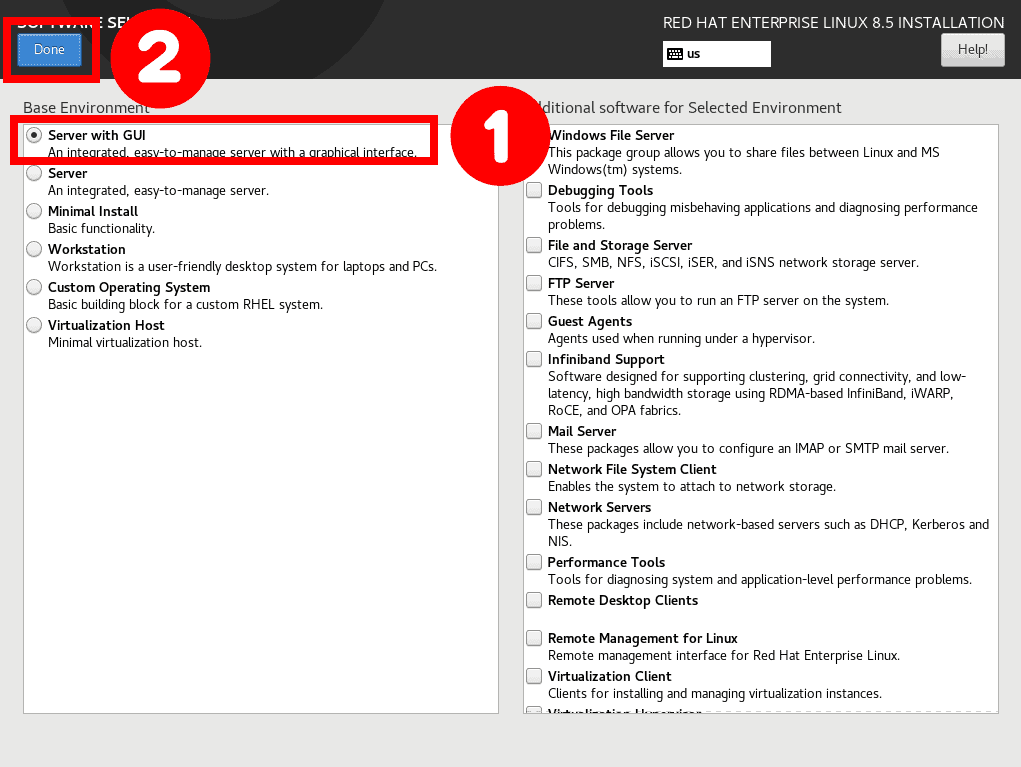Select the Virtualization Host radio button
This screenshot has width=1021, height=767.
click(x=34, y=325)
